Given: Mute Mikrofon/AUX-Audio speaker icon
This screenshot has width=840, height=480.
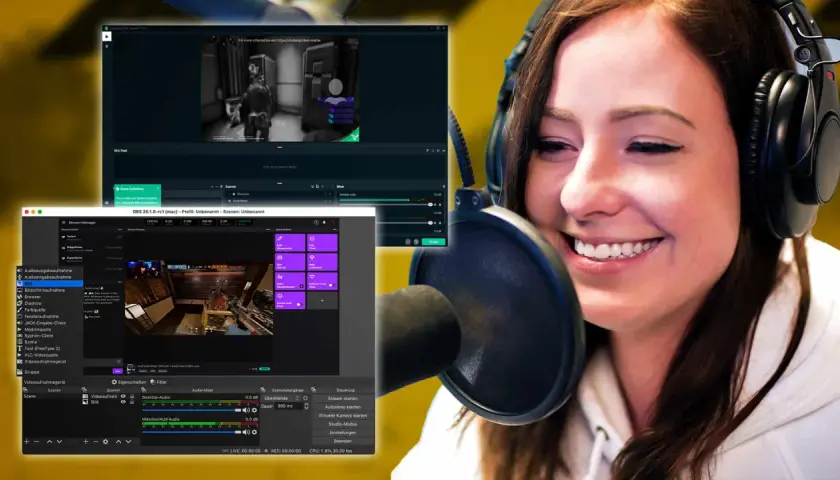Looking at the screenshot, I should coord(246,432).
